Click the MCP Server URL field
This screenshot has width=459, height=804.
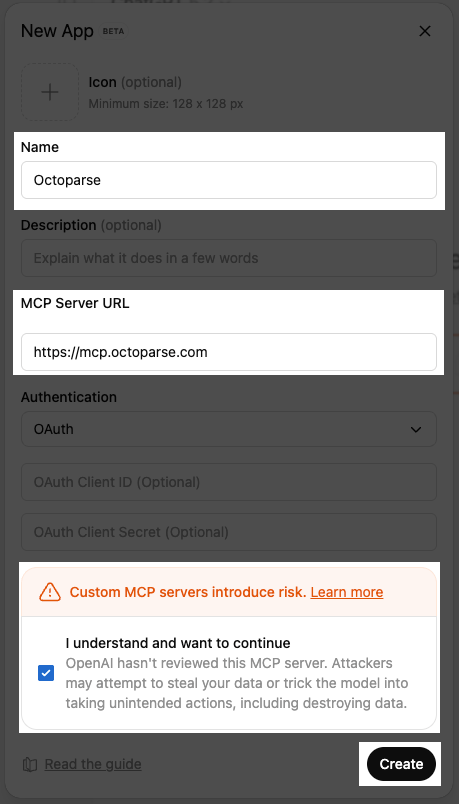[229, 352]
